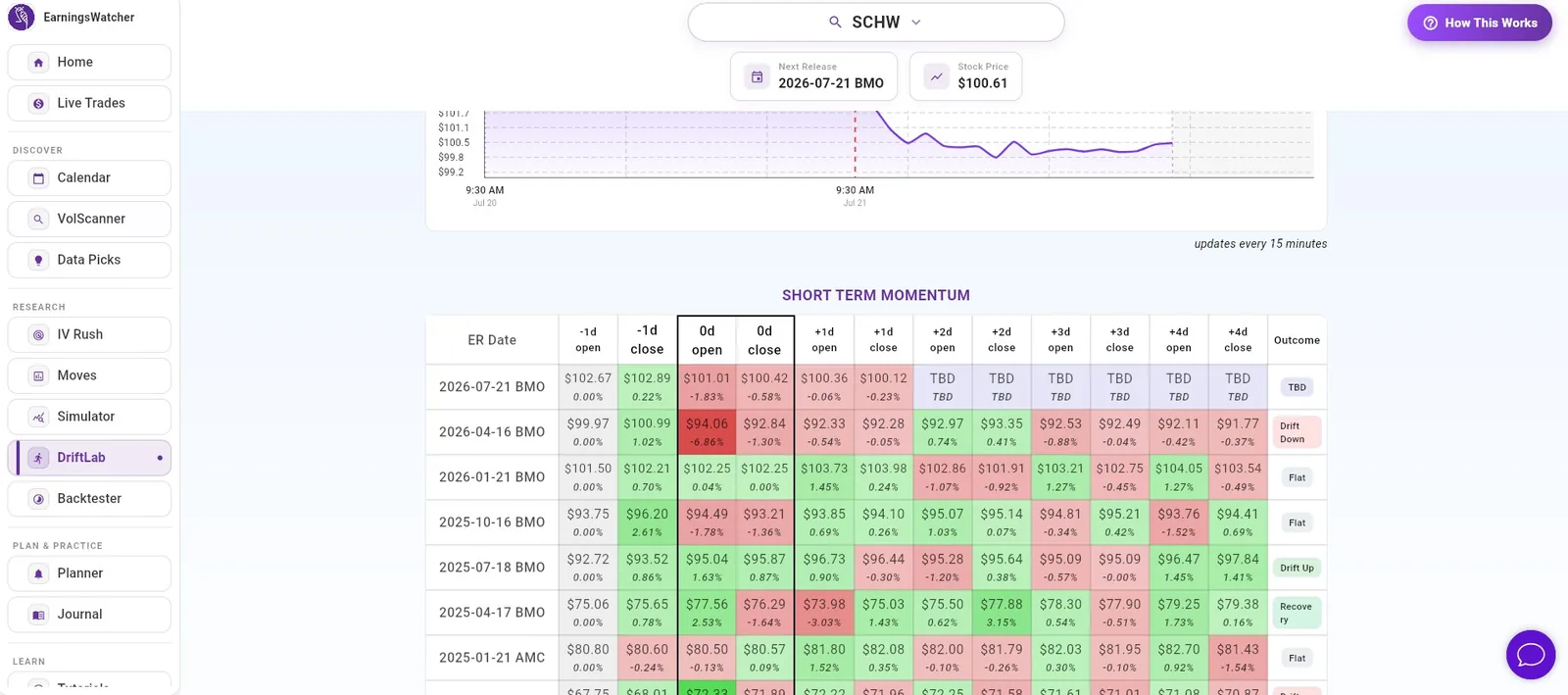This screenshot has width=1568, height=695.
Task: Click the 2026-04-16 BMO ER Date row
Action: [x=492, y=432]
